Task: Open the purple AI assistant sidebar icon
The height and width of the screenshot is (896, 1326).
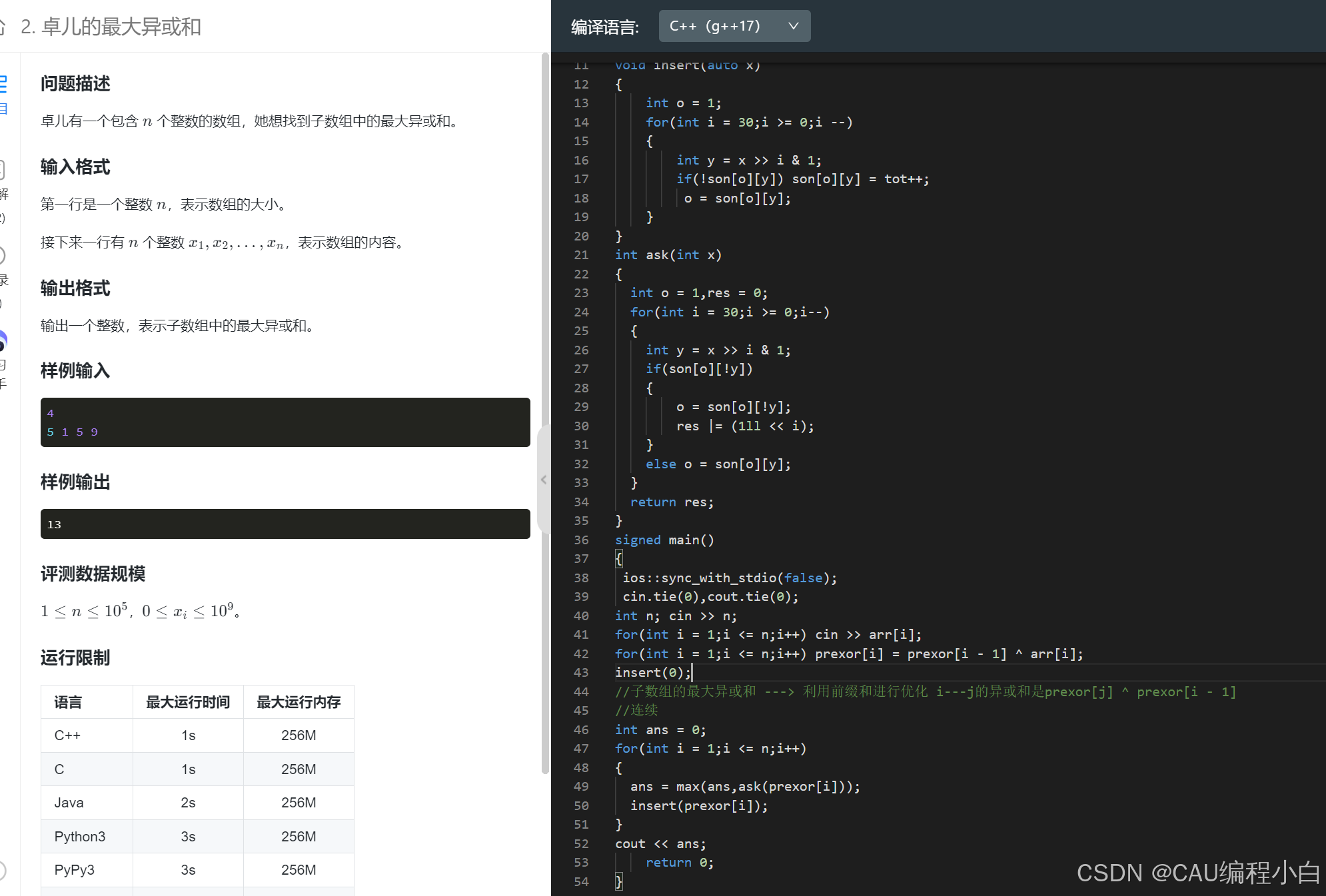Action: click(3, 341)
